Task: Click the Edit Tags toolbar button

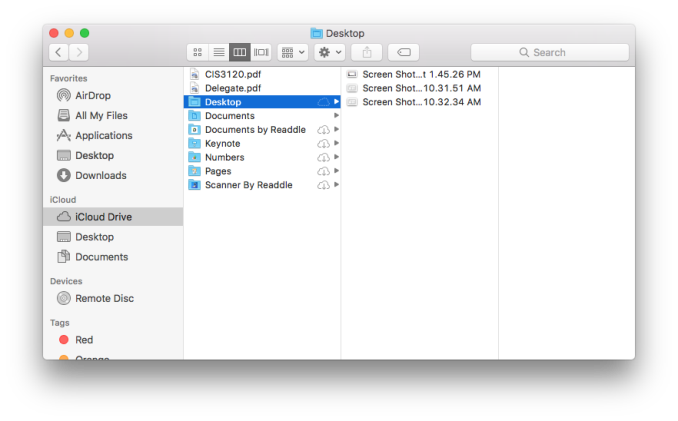Action: [x=403, y=52]
